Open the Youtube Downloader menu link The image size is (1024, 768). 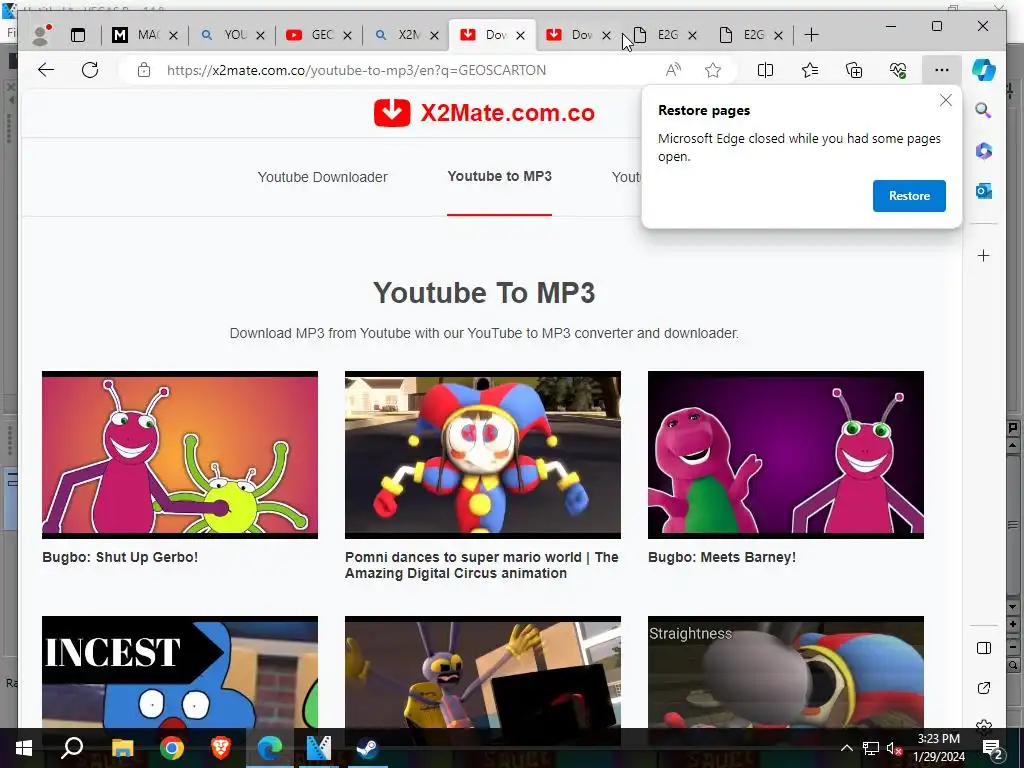(x=323, y=177)
